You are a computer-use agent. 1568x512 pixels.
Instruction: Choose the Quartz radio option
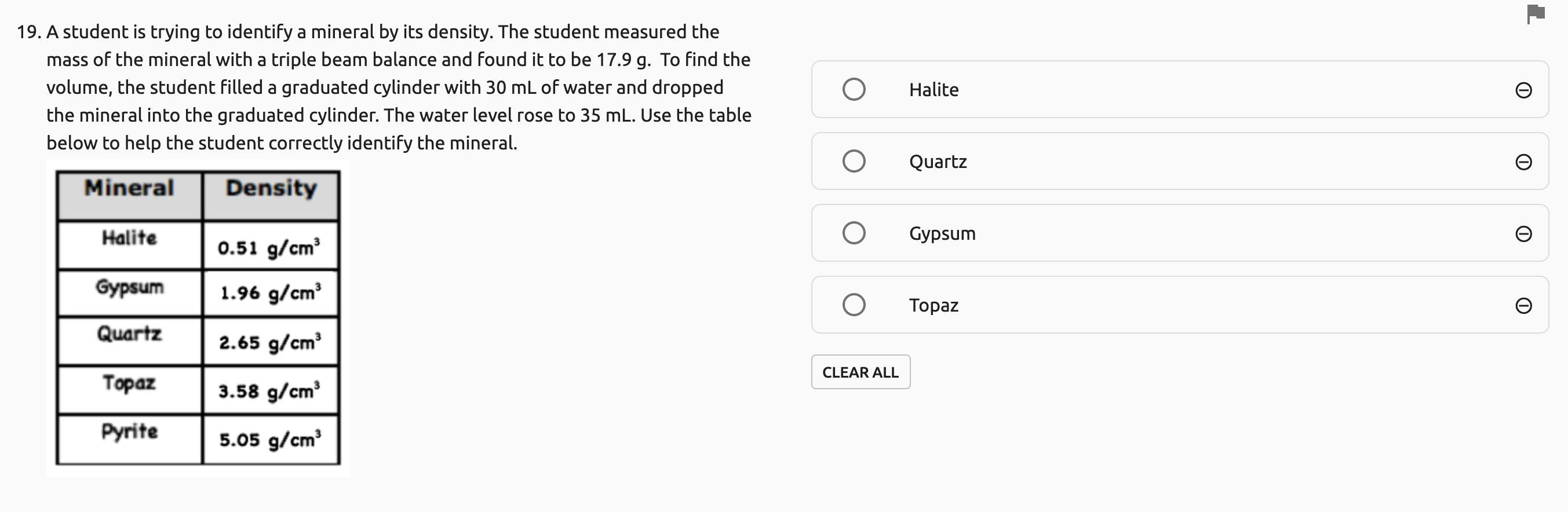tap(854, 161)
